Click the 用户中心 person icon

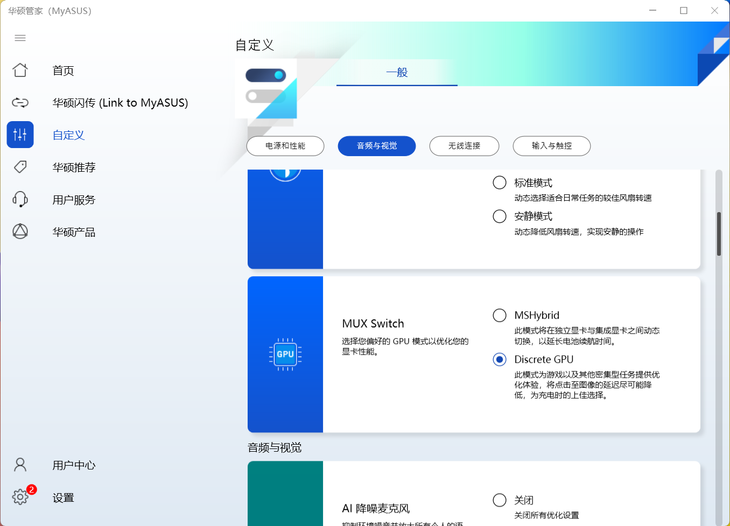tap(20, 465)
